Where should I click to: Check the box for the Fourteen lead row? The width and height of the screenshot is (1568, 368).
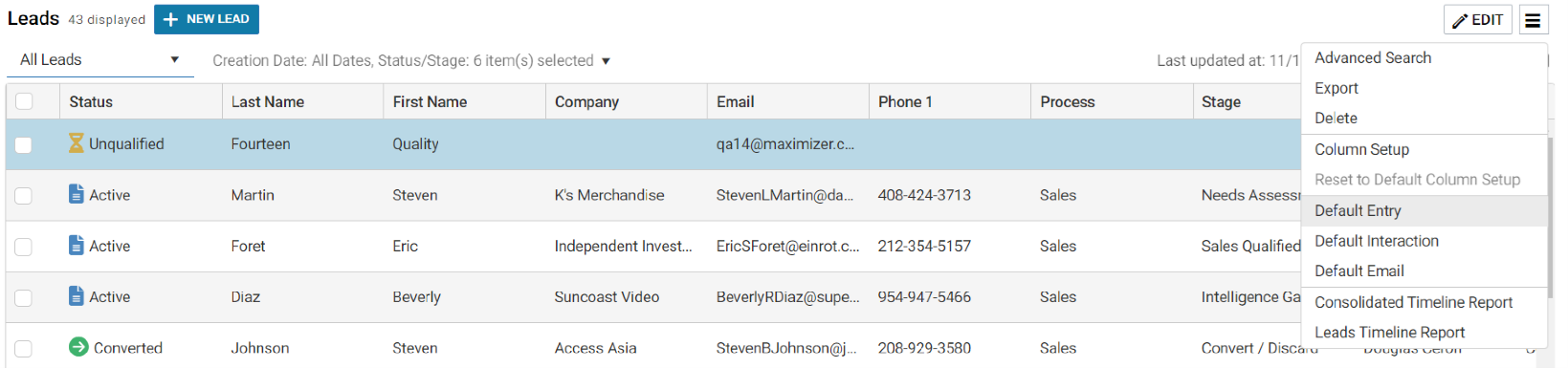pos(24,144)
